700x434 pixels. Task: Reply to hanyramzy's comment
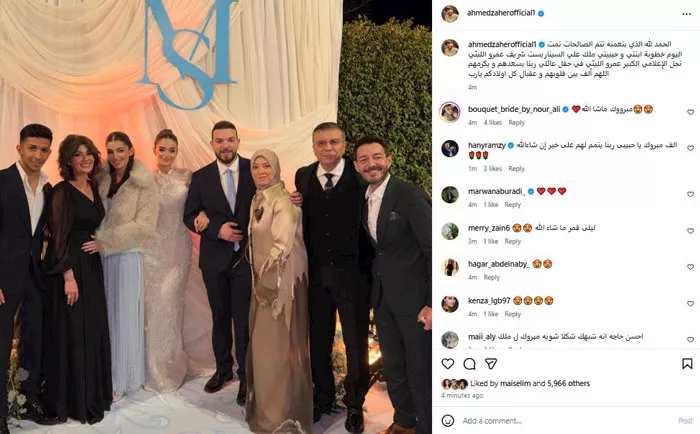(x=516, y=168)
